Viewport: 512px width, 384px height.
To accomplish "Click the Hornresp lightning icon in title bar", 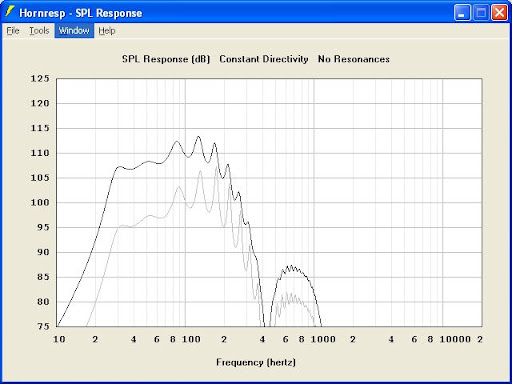I will point(10,12).
